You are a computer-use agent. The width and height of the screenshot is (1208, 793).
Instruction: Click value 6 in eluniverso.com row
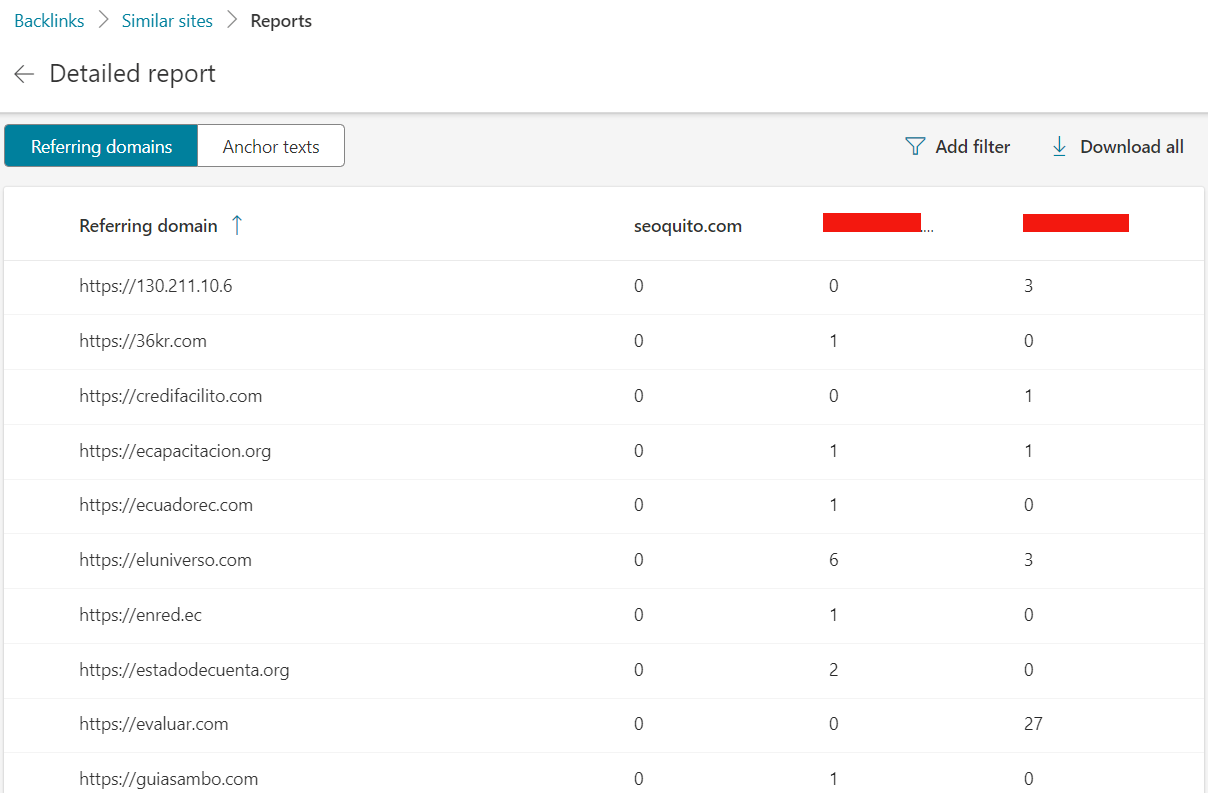coord(834,560)
